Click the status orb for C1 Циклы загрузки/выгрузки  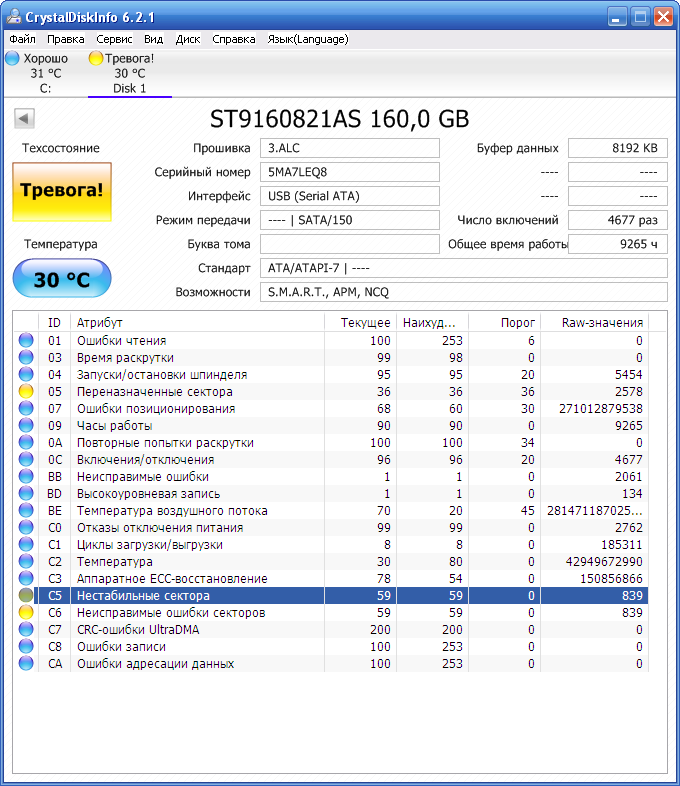point(26,544)
